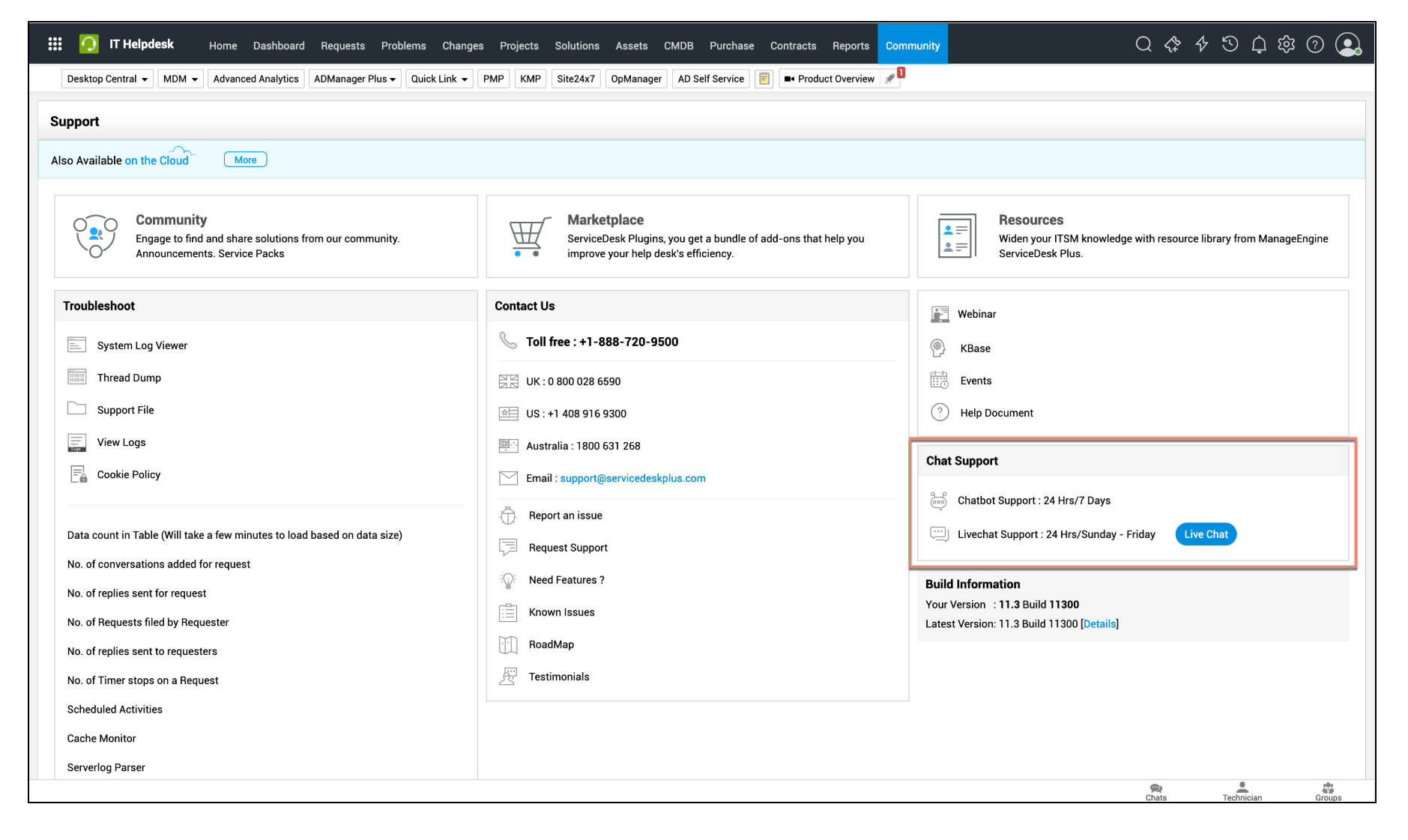
Task: Expand the ADManager Plus dropdown
Action: point(354,79)
